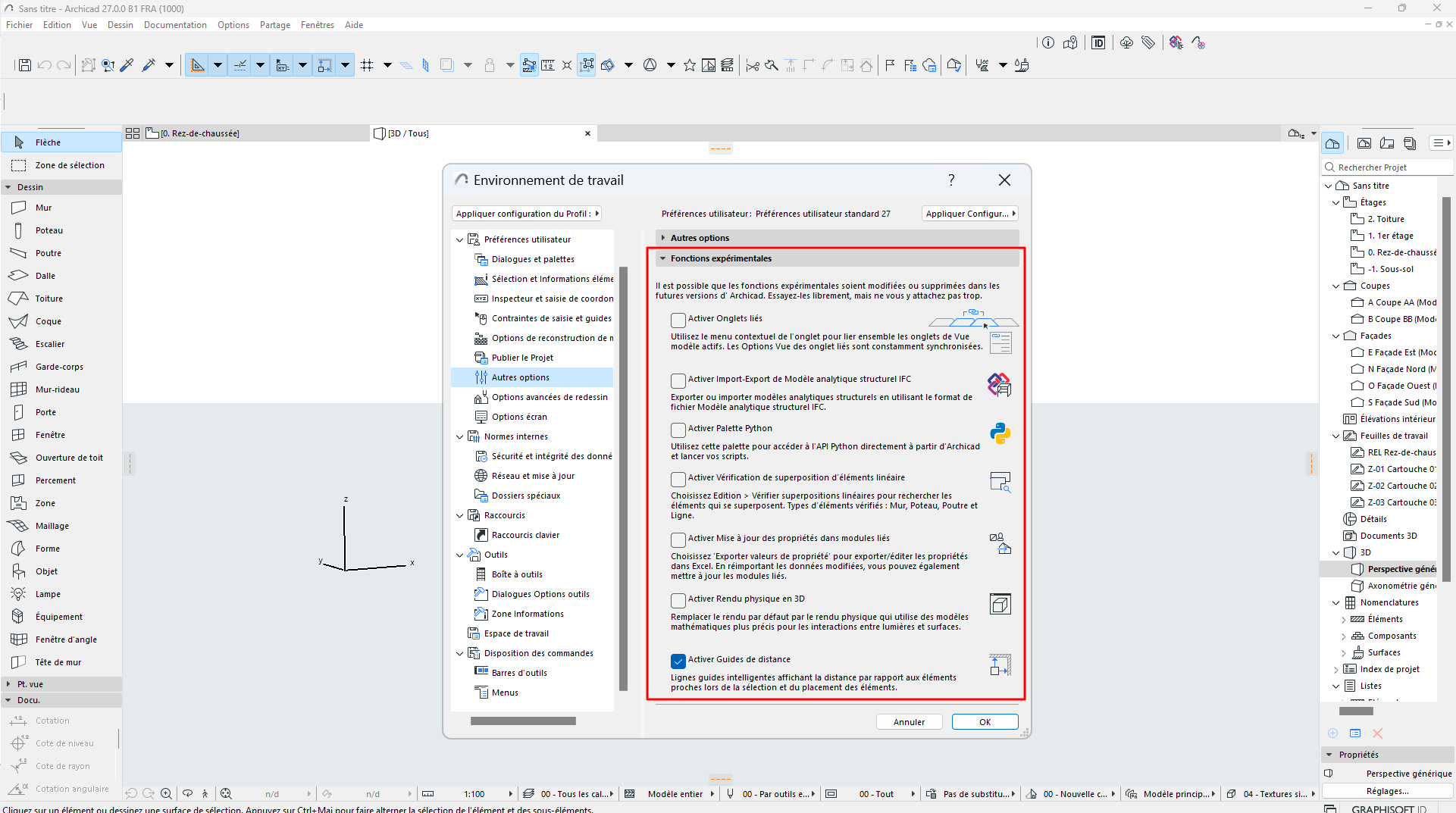
Task: Click the OK button
Action: click(x=985, y=722)
